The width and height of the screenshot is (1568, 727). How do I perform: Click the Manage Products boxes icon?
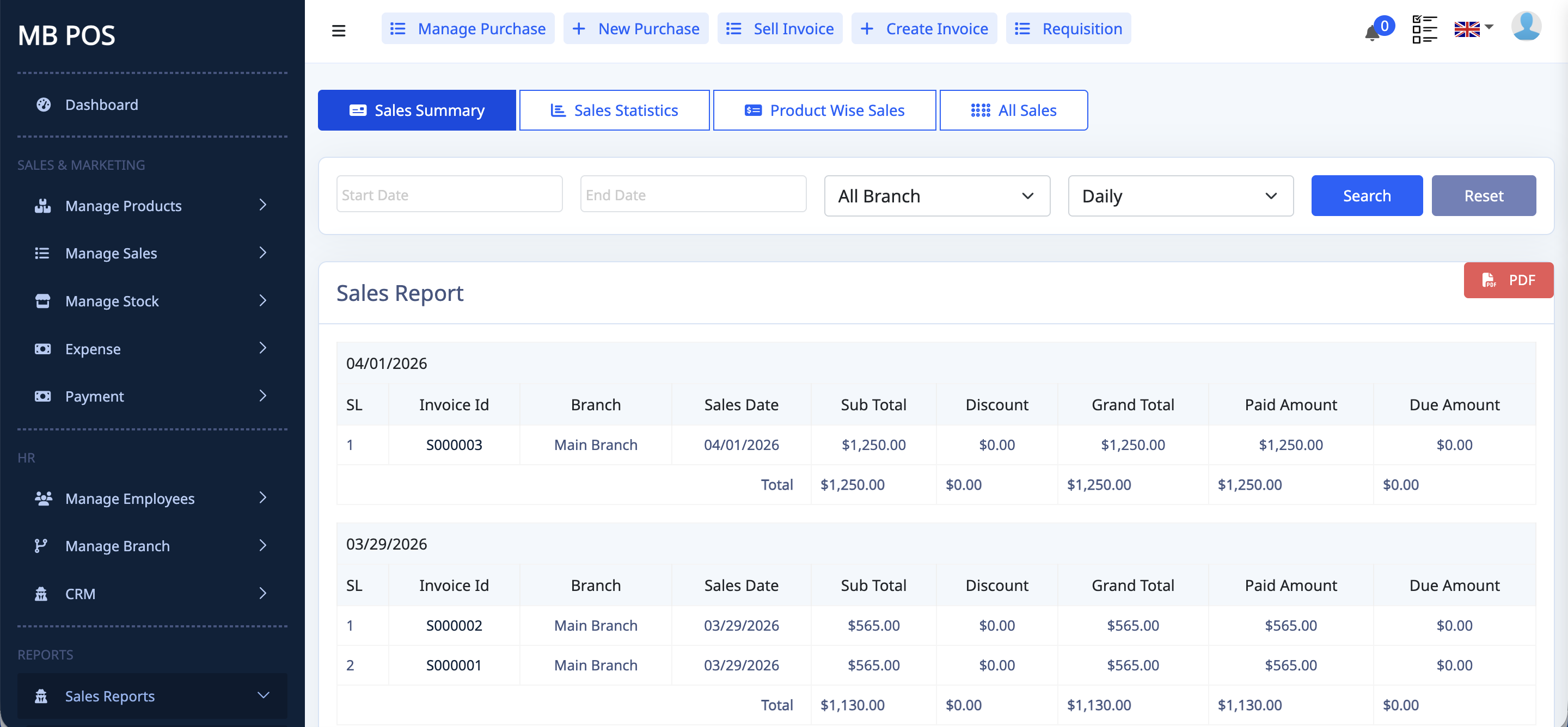click(x=42, y=206)
